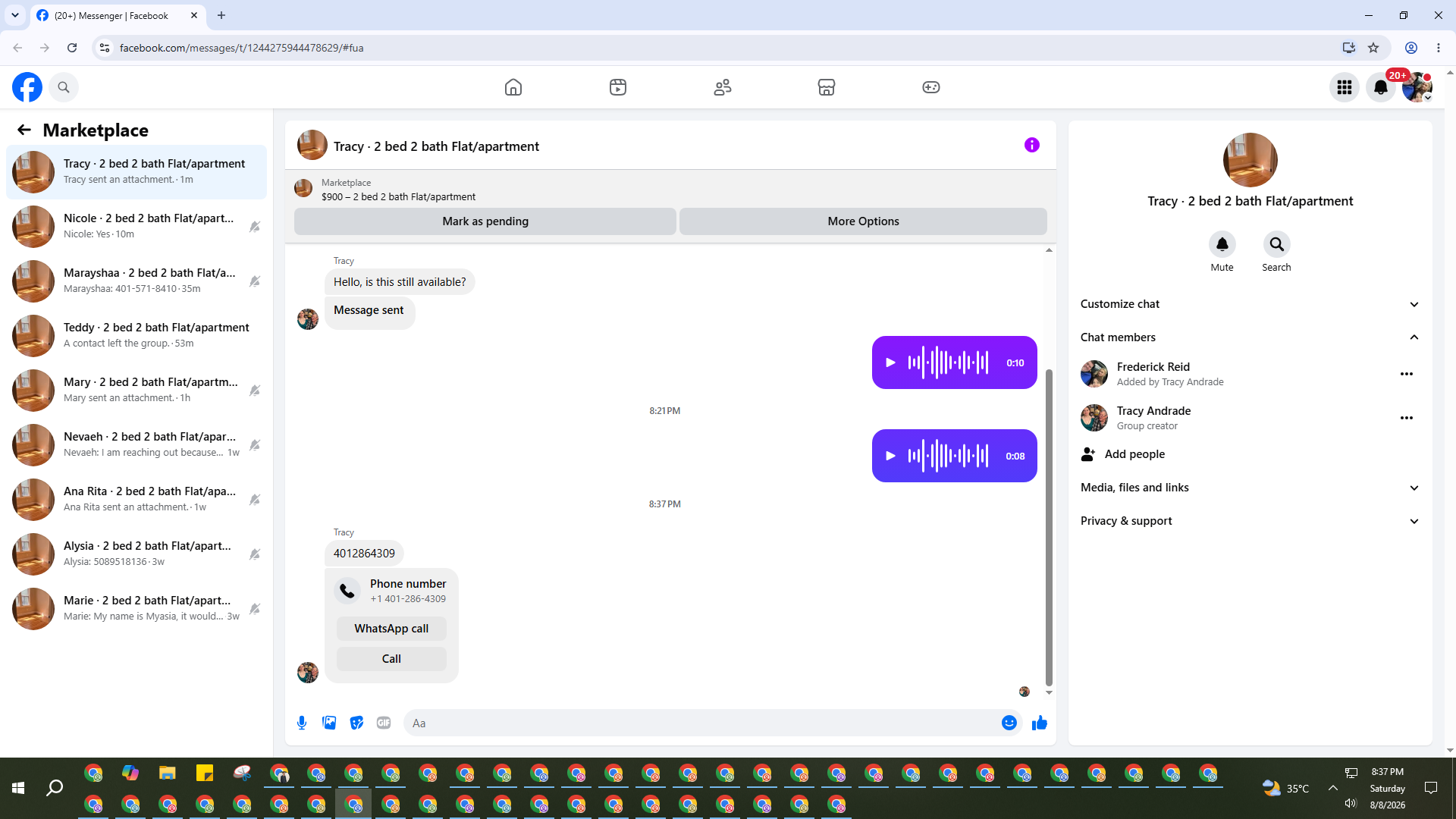This screenshot has height=819, width=1456.
Task: Click the muted bell icon on Marayshaa's chat
Action: click(255, 281)
